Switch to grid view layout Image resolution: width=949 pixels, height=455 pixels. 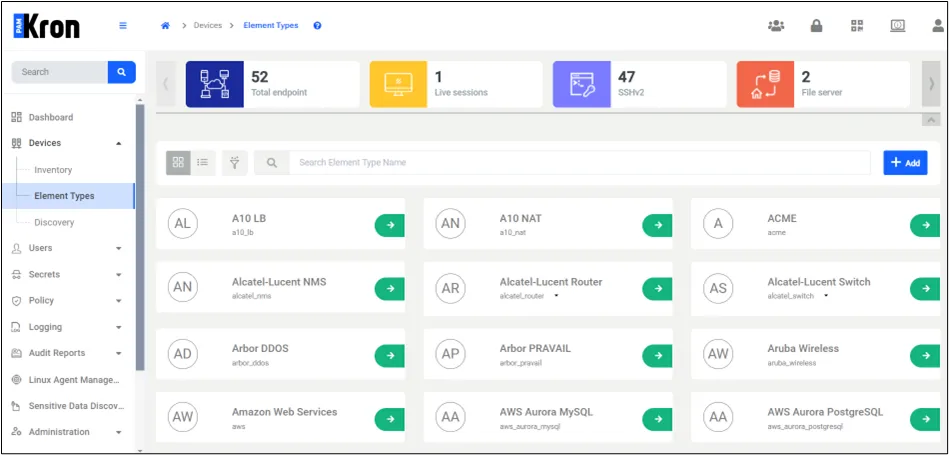click(x=178, y=163)
